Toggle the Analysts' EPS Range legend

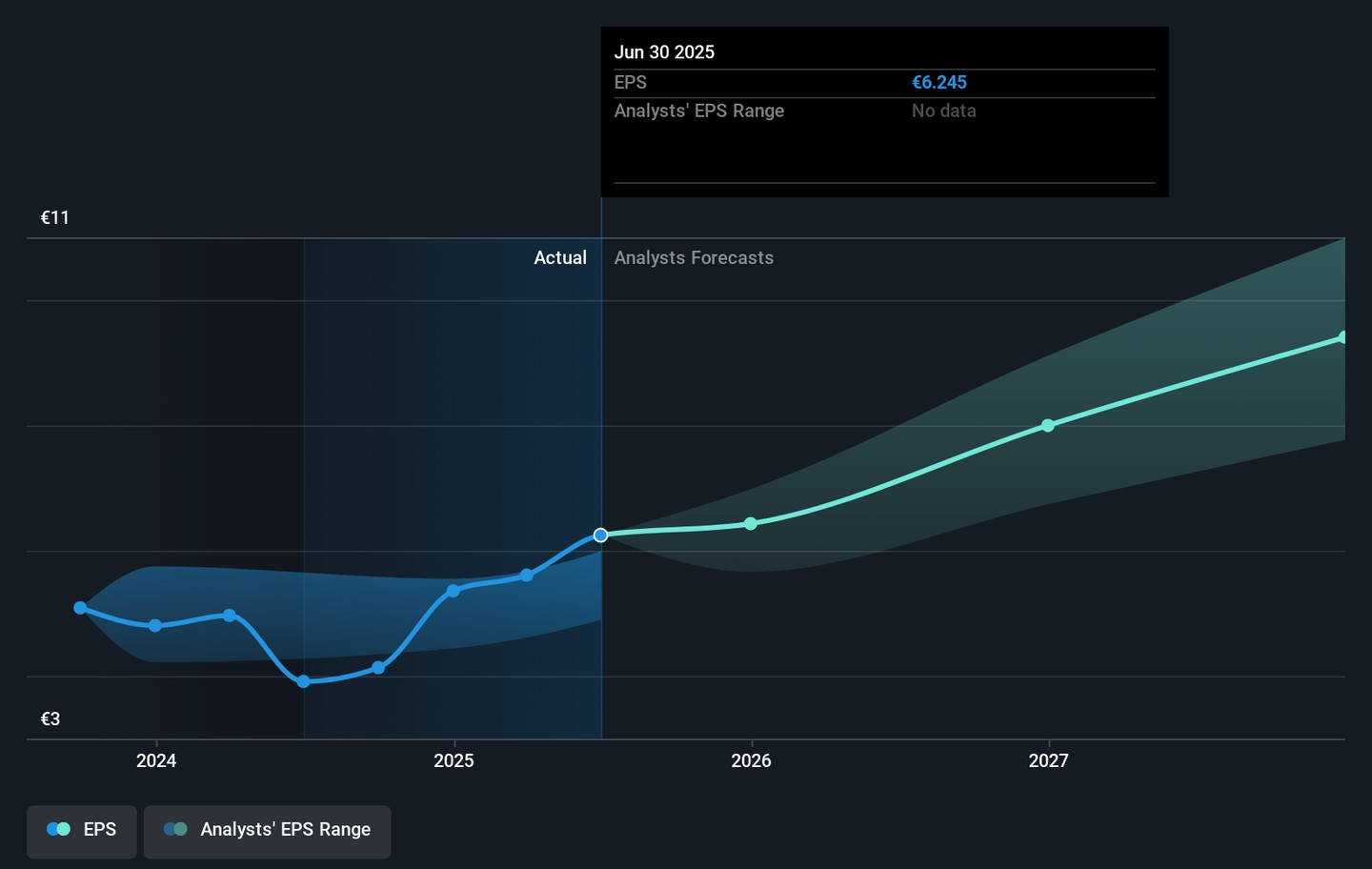(267, 830)
